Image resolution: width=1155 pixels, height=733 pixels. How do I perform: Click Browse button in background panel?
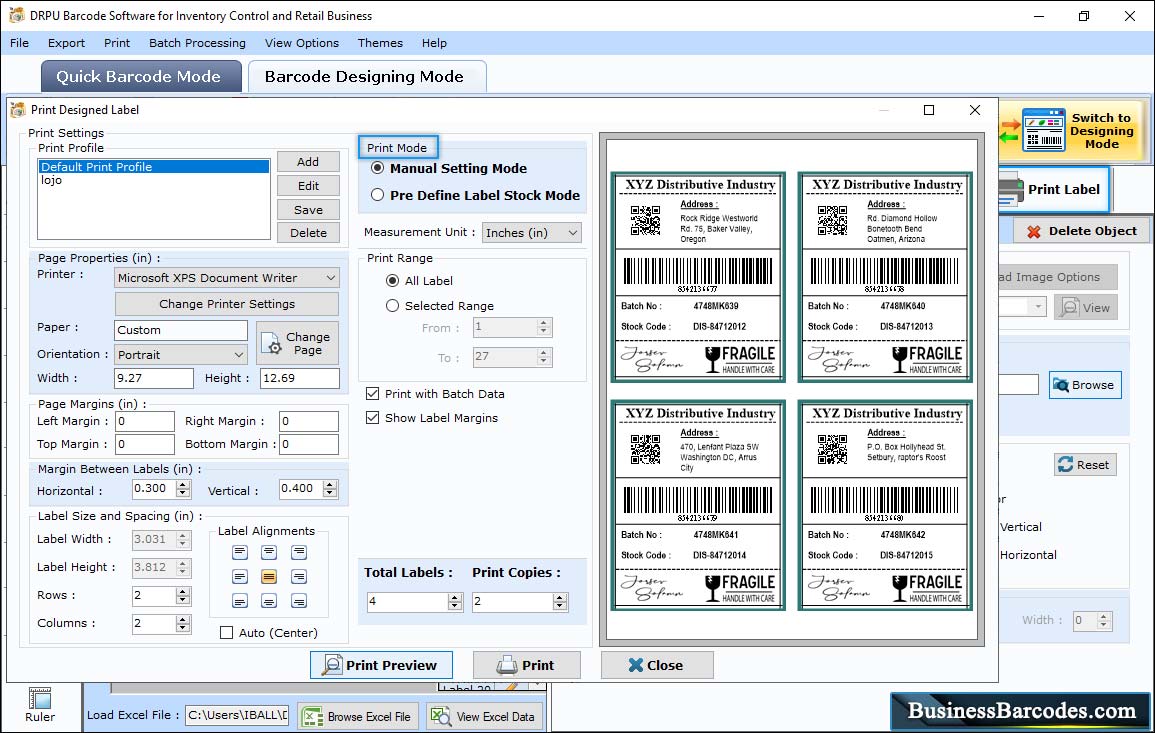1085,385
